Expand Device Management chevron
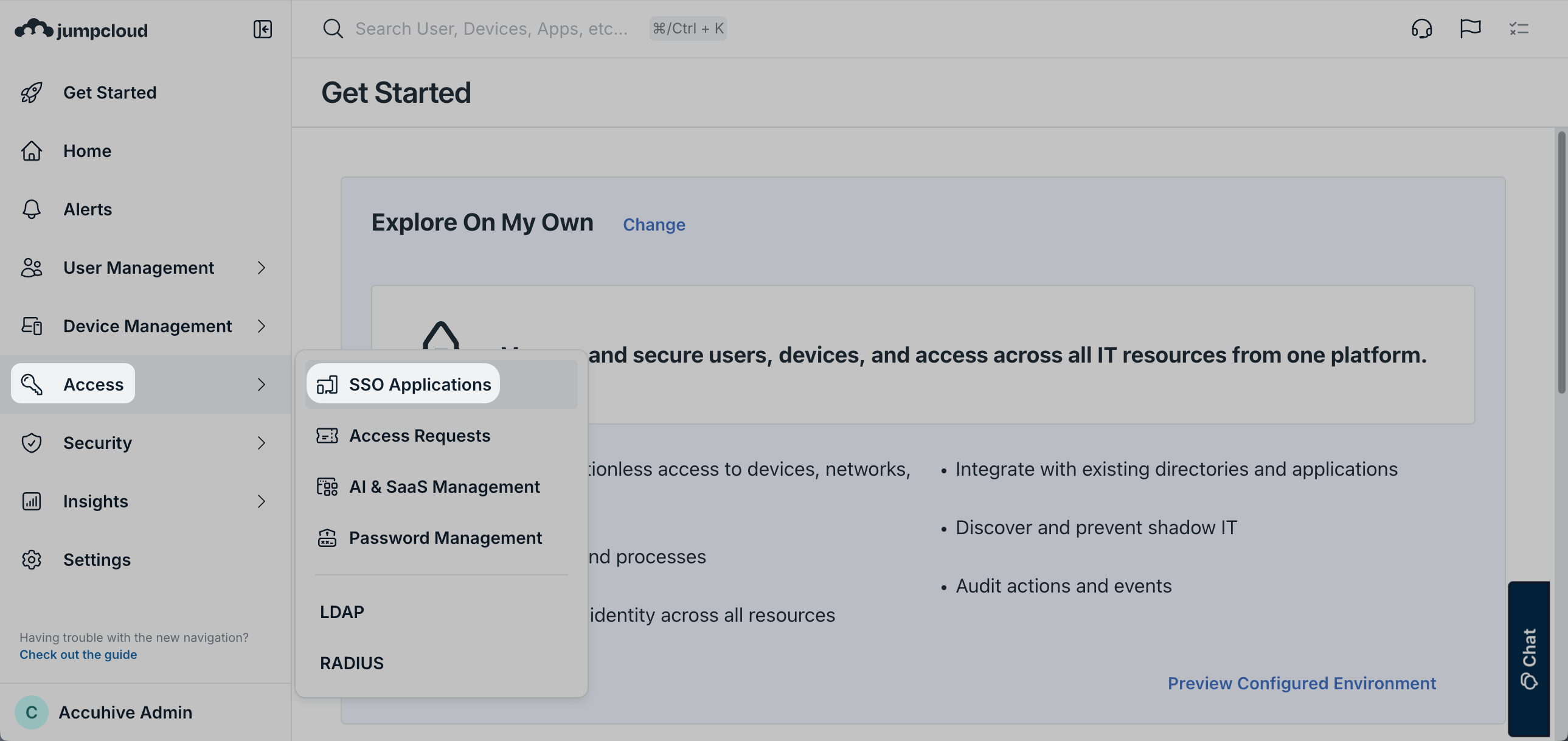1568x741 pixels. pos(261,326)
